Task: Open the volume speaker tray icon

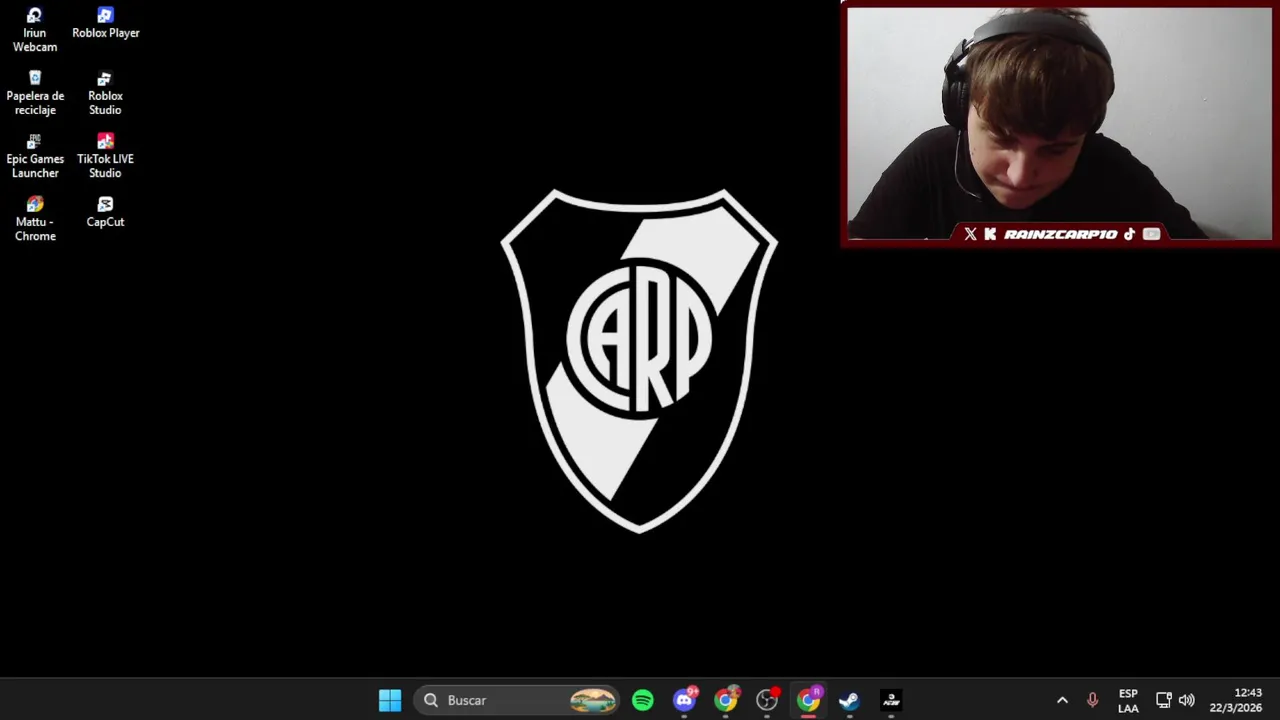Action: (x=1187, y=700)
